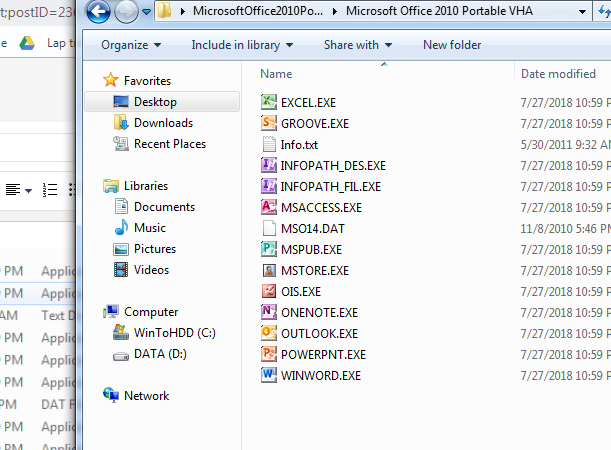Open Music library

[150, 228]
